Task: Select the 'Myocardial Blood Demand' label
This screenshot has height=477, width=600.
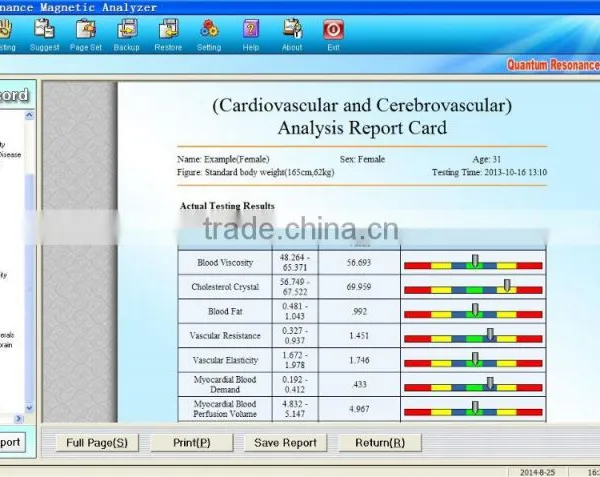Action: click(225, 384)
